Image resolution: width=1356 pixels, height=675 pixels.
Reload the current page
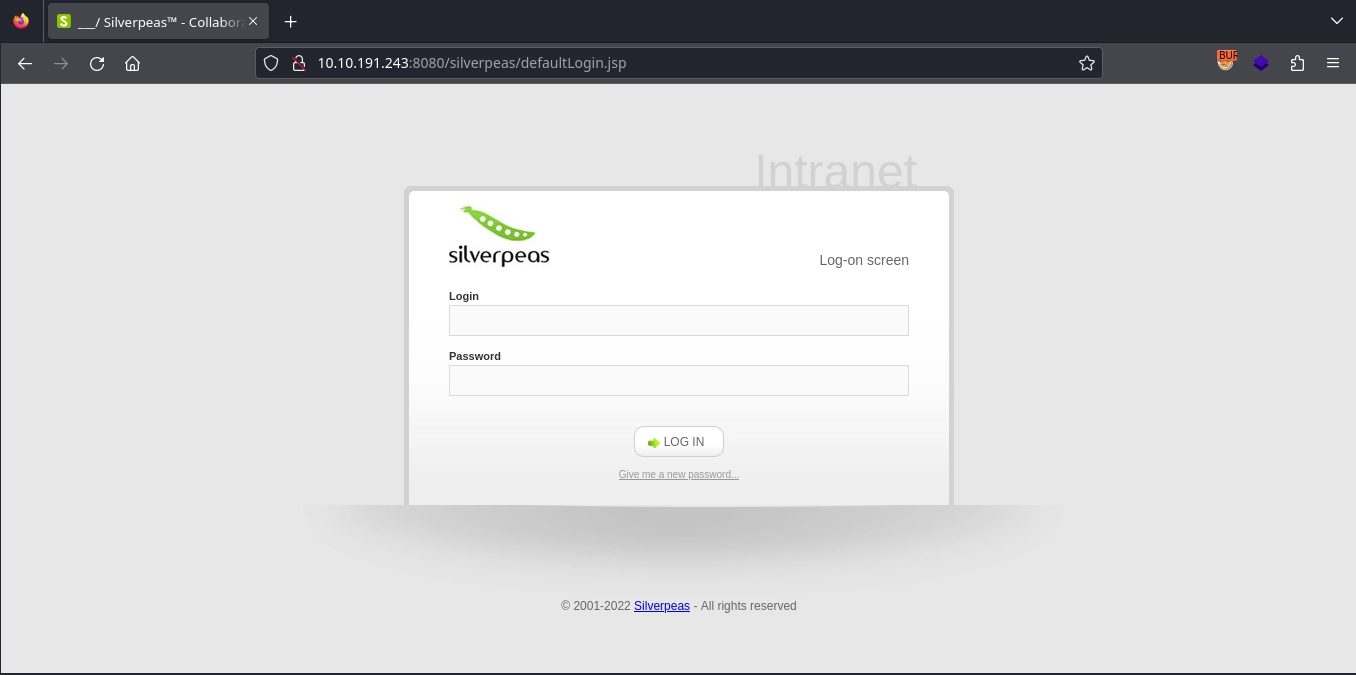coord(97,63)
